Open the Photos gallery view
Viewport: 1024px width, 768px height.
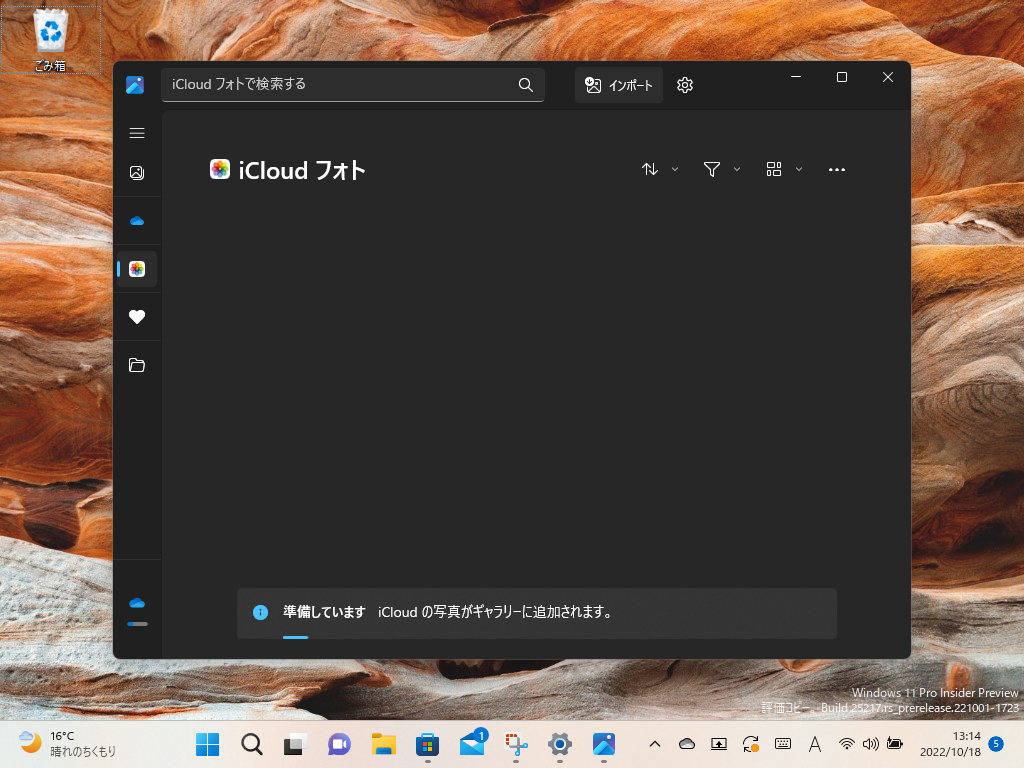click(x=137, y=172)
